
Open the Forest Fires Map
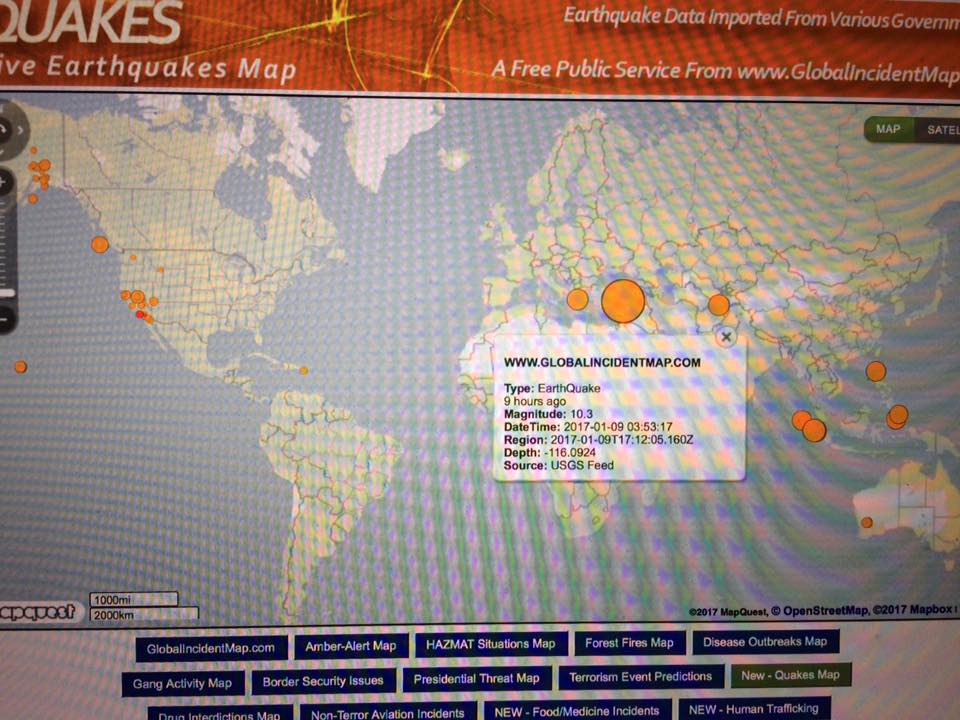point(629,643)
